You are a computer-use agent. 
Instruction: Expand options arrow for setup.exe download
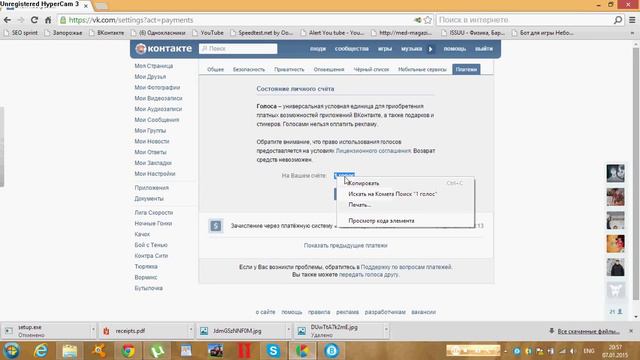[93, 330]
